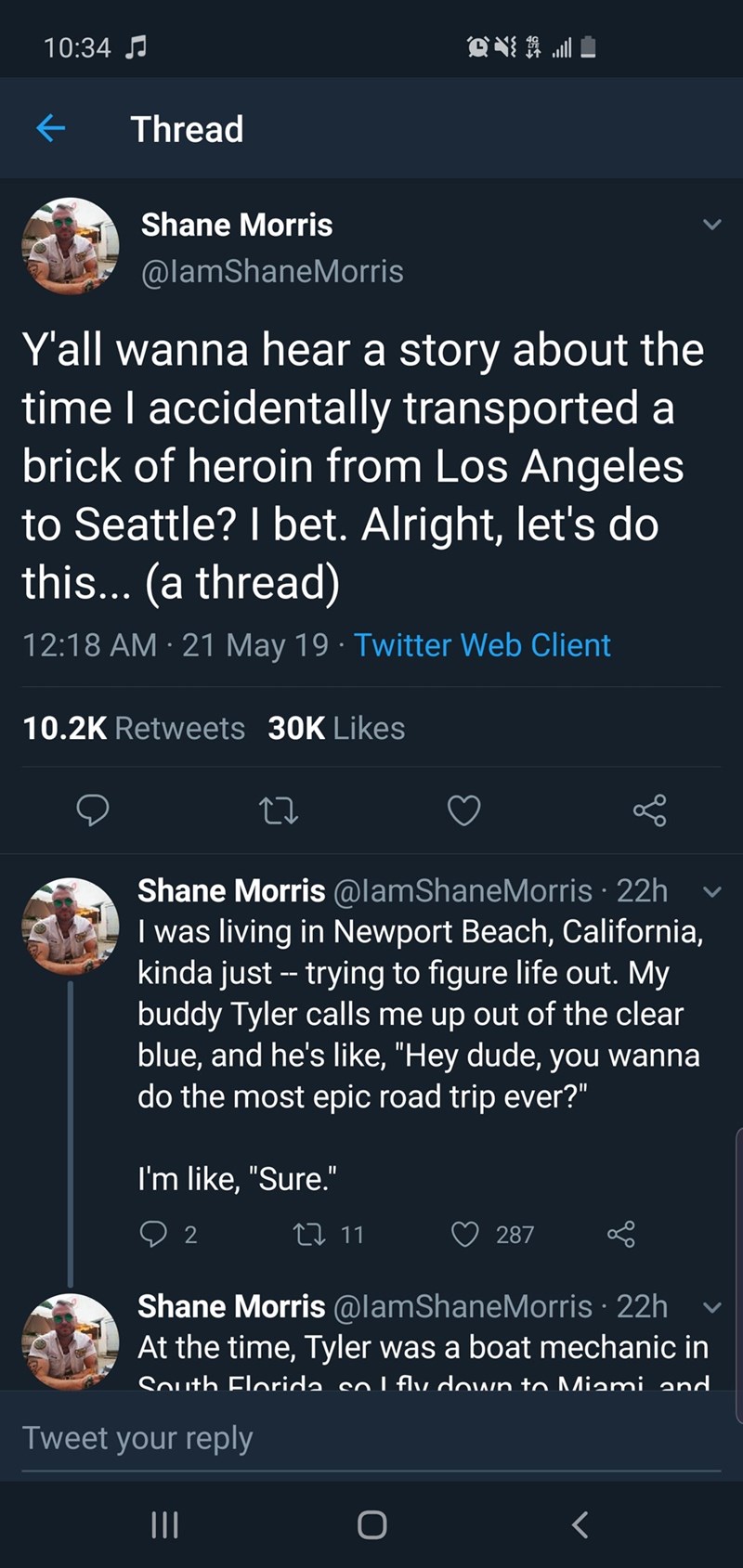Open the Twitter Web Client link
743x1568 pixels.
tap(482, 645)
